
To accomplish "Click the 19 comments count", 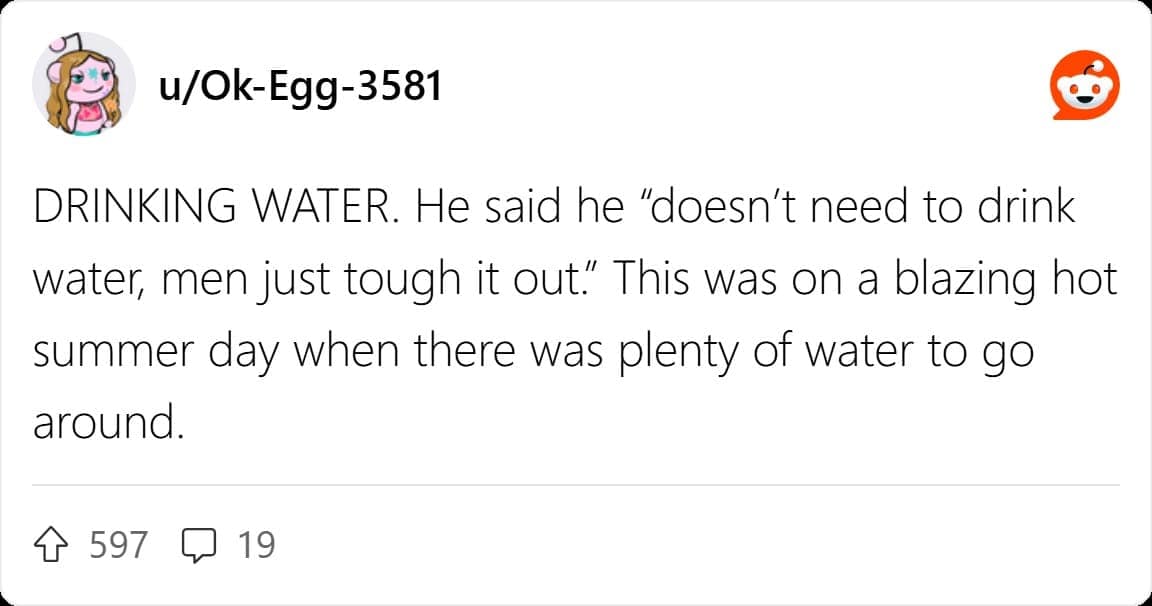I will click(257, 544).
